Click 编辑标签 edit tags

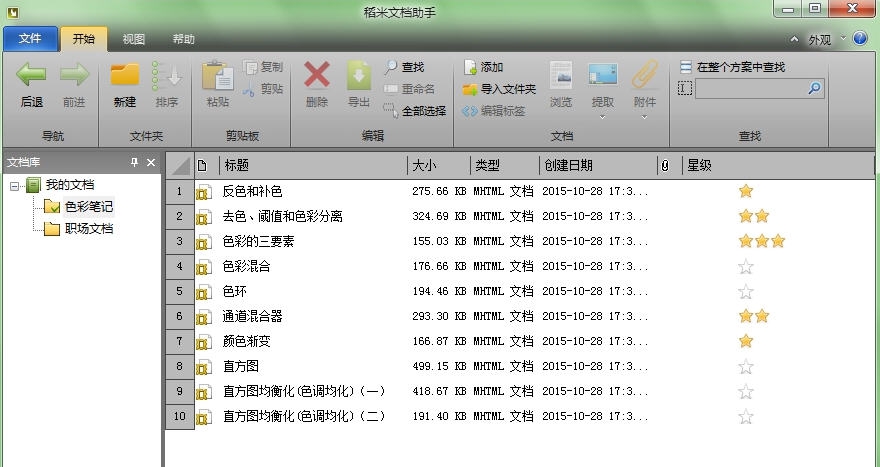(x=493, y=111)
